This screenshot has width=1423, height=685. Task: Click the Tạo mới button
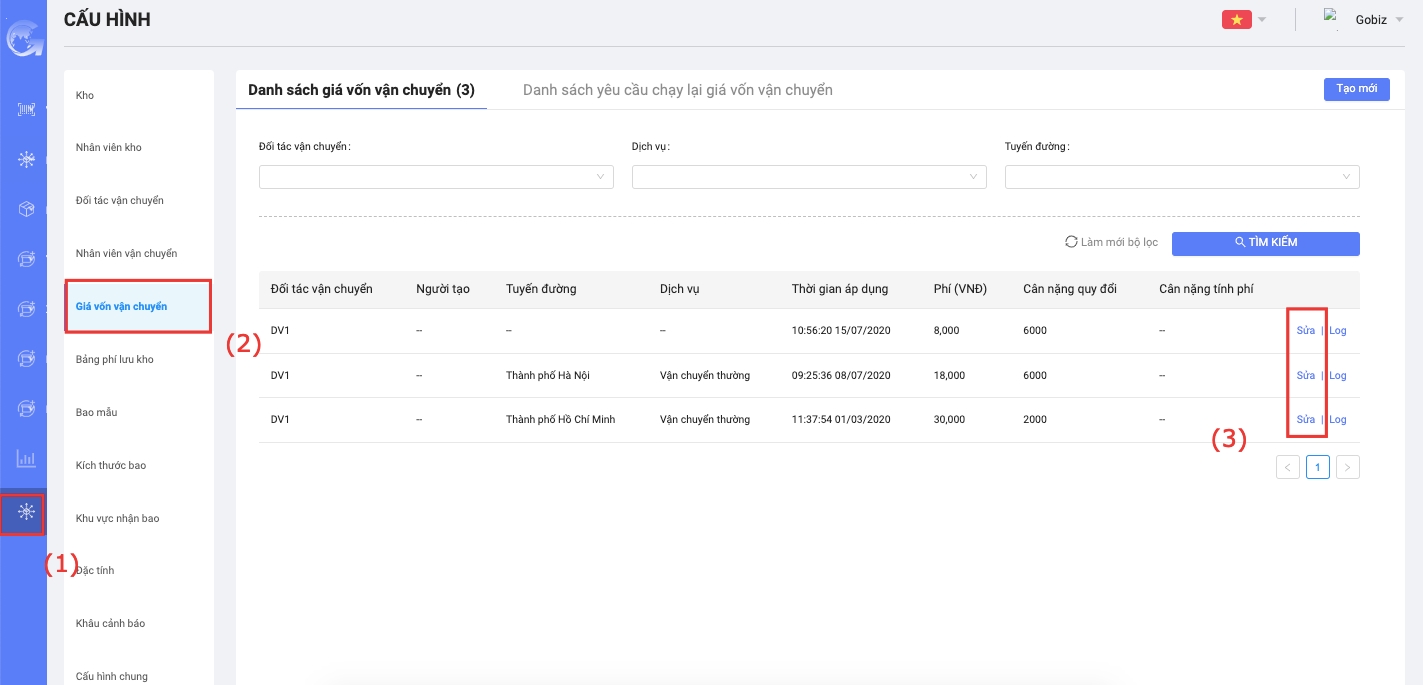(x=1356, y=89)
